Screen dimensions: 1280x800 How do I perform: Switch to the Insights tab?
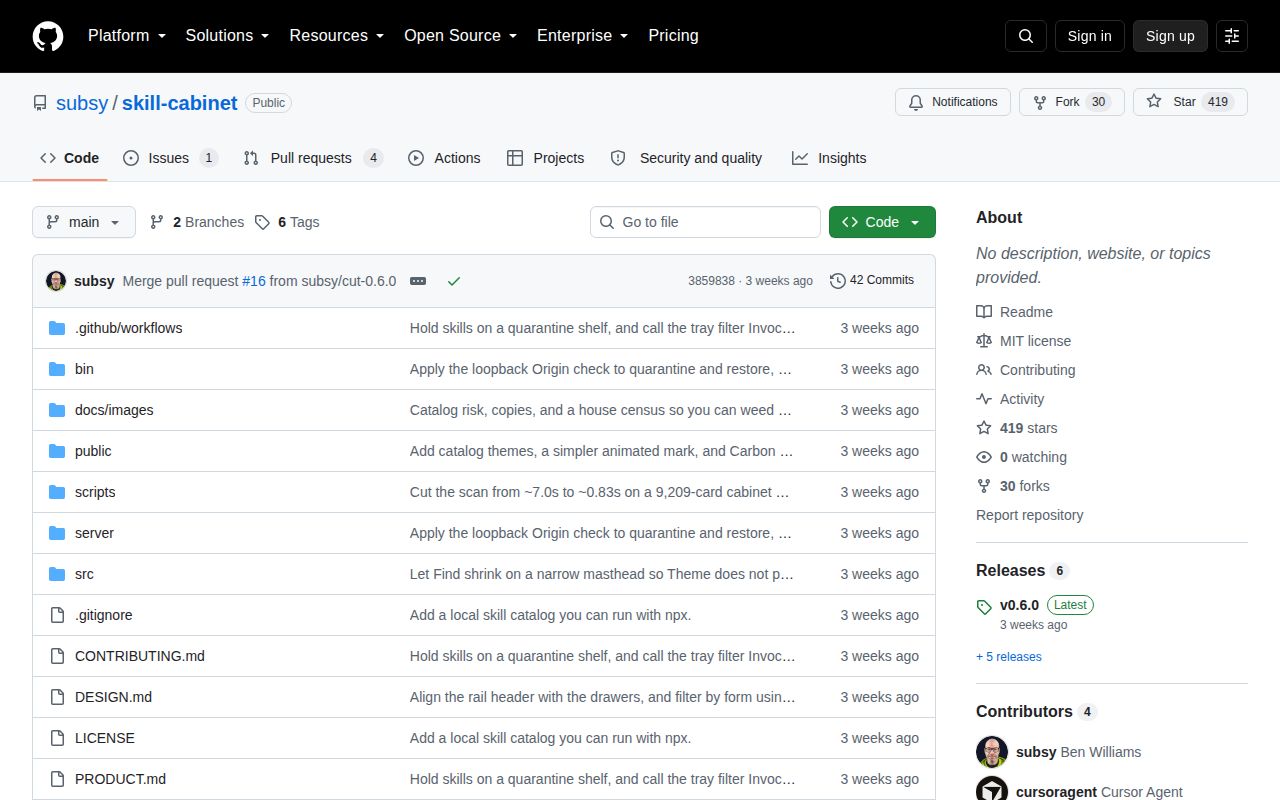click(829, 158)
